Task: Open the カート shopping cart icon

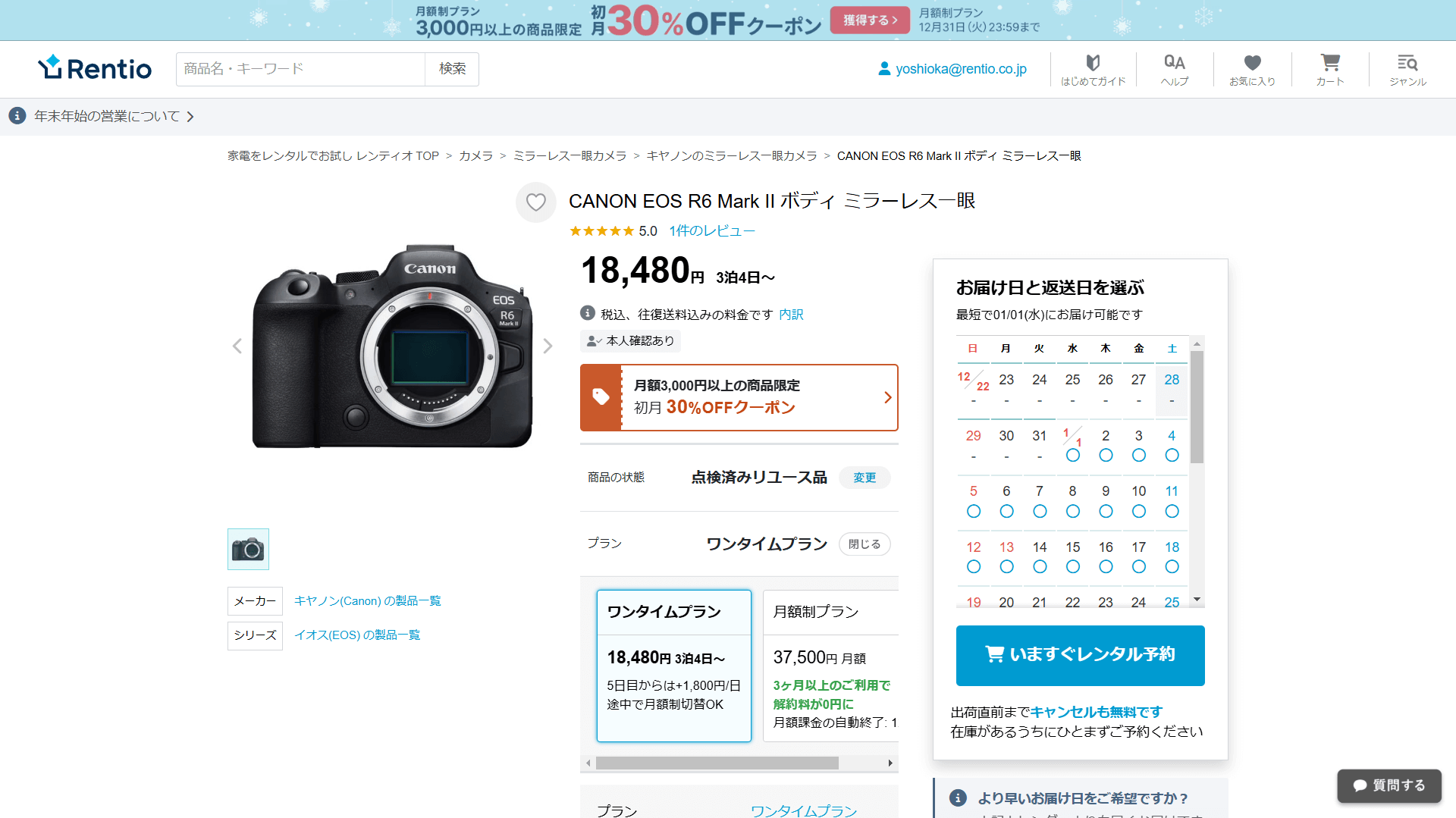Action: [x=1330, y=70]
